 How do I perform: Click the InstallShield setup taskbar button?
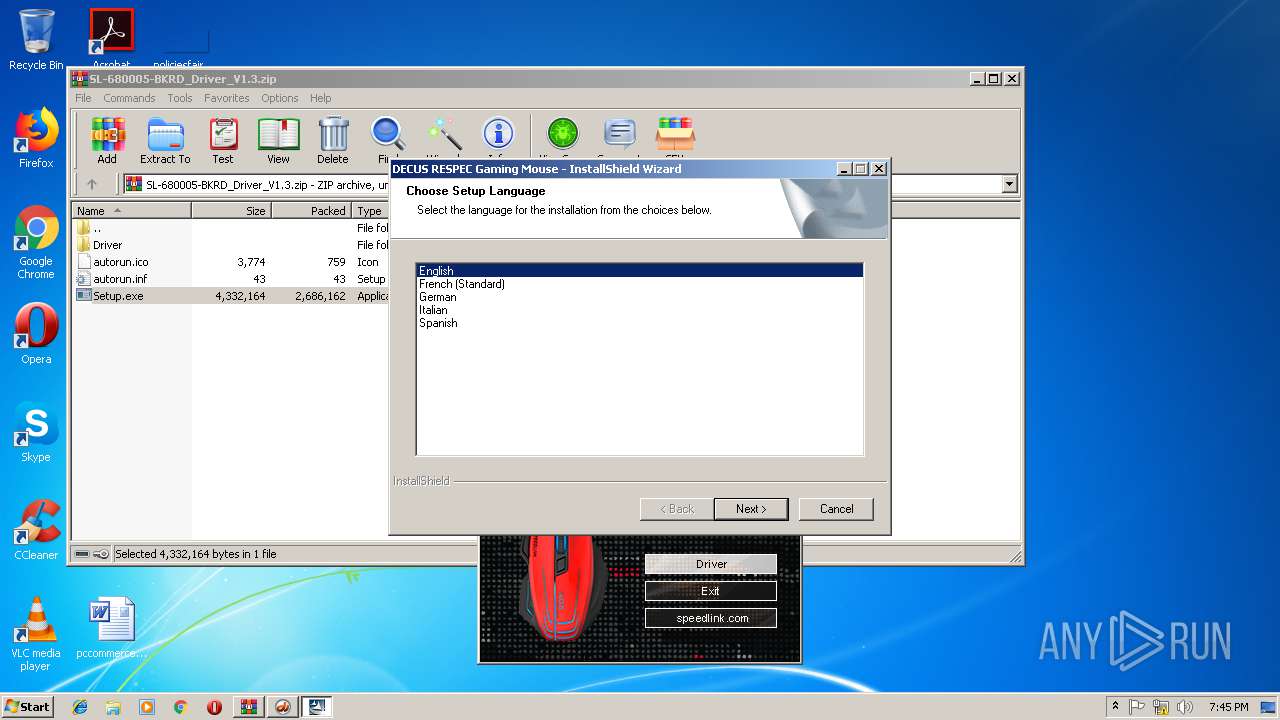click(x=317, y=707)
